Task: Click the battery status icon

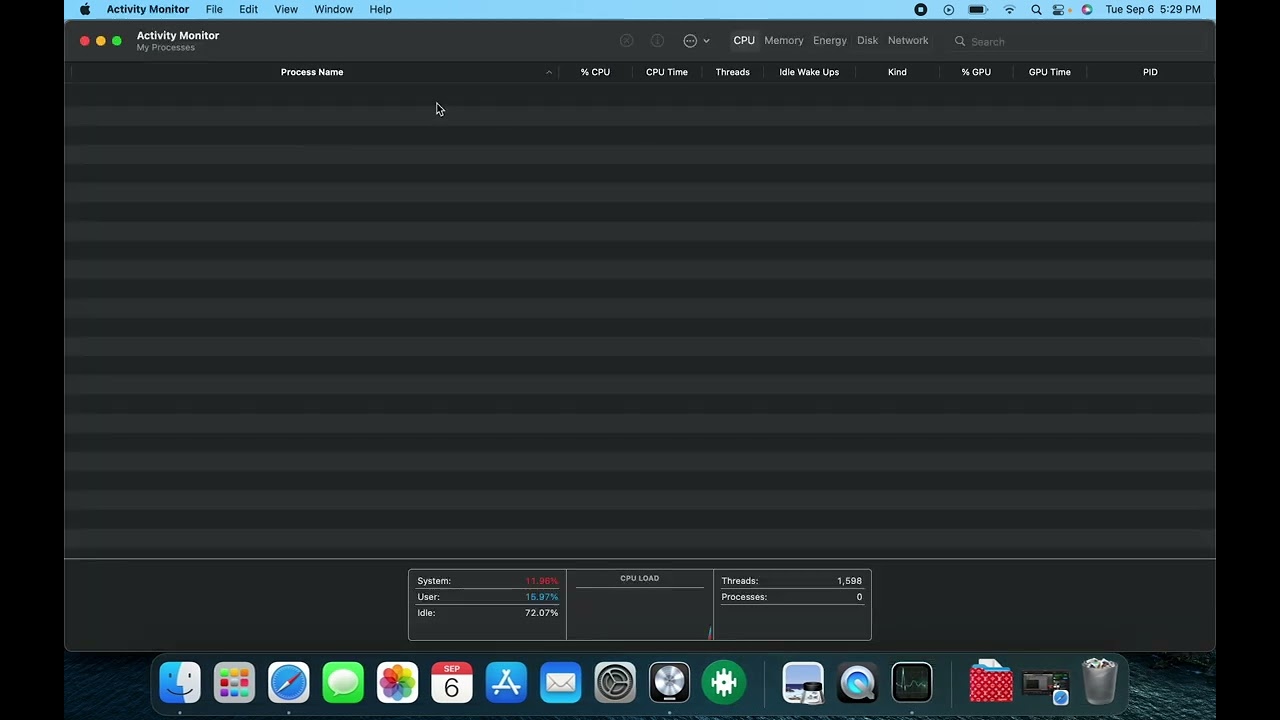Action: [978, 9]
